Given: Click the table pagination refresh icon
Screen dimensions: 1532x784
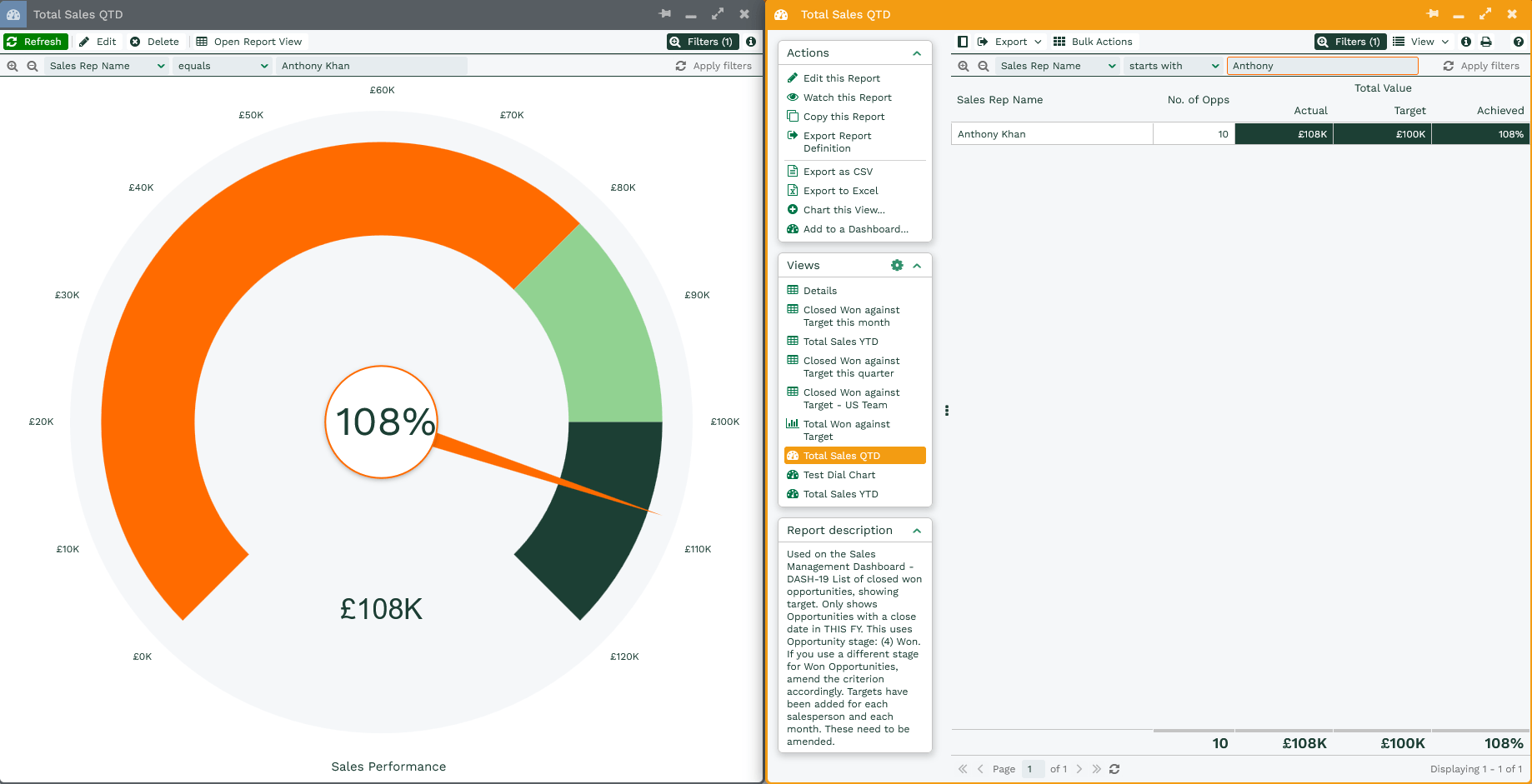Looking at the screenshot, I should point(1114,769).
